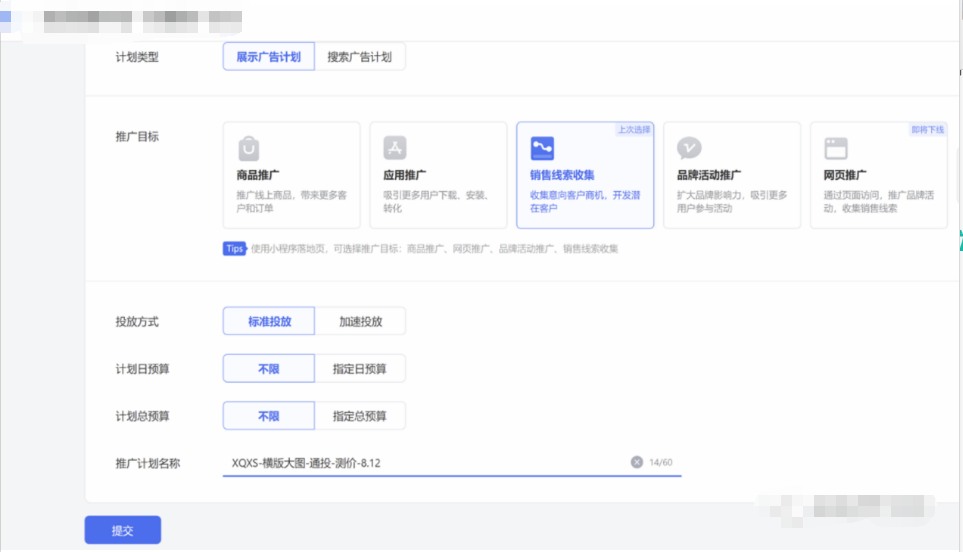Set 计划日预算 to 不限
The image size is (963, 552).
(x=268, y=368)
